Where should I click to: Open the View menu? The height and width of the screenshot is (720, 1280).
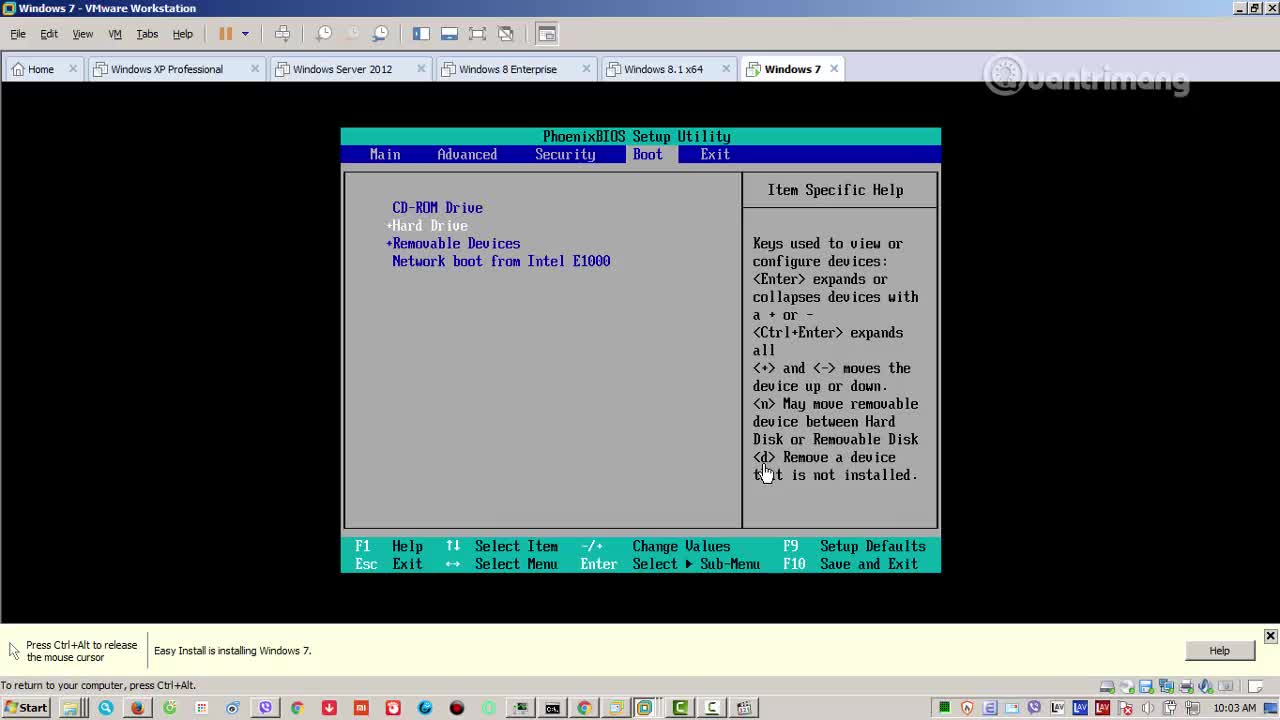point(83,34)
